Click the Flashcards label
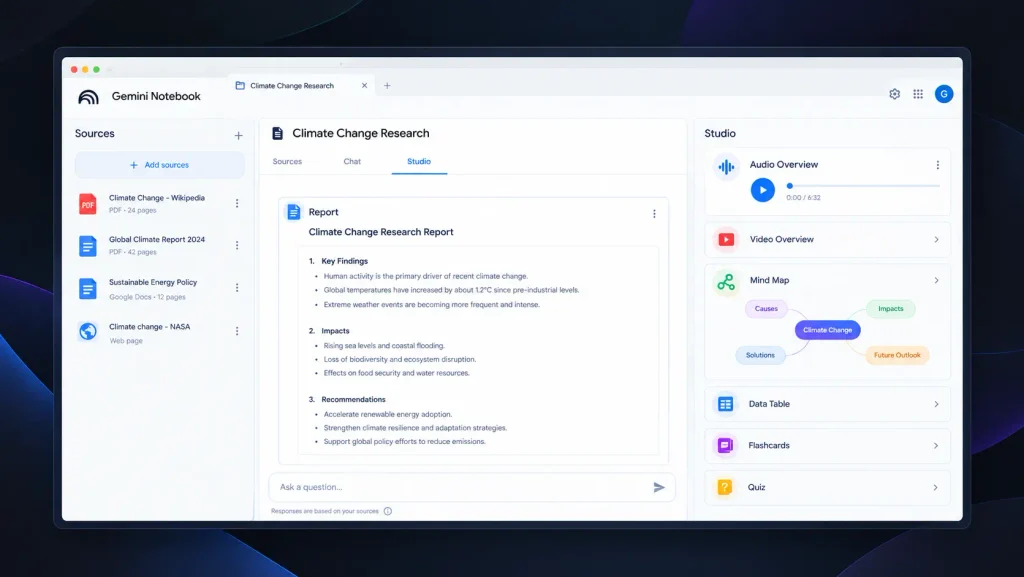 pyautogui.click(x=769, y=446)
